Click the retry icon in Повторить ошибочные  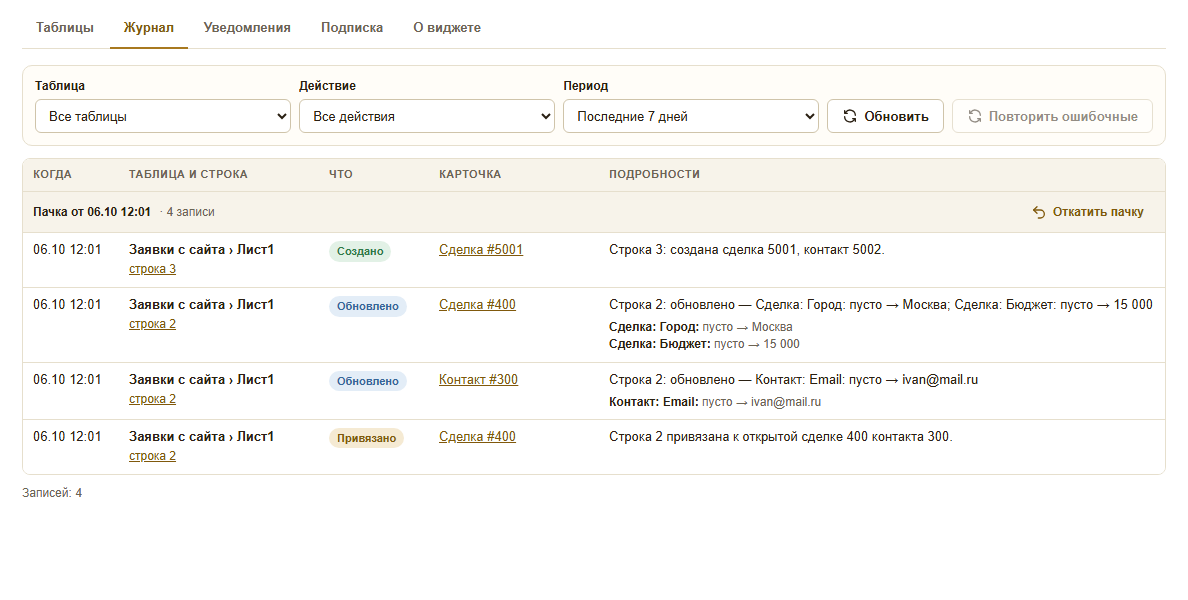point(975,117)
